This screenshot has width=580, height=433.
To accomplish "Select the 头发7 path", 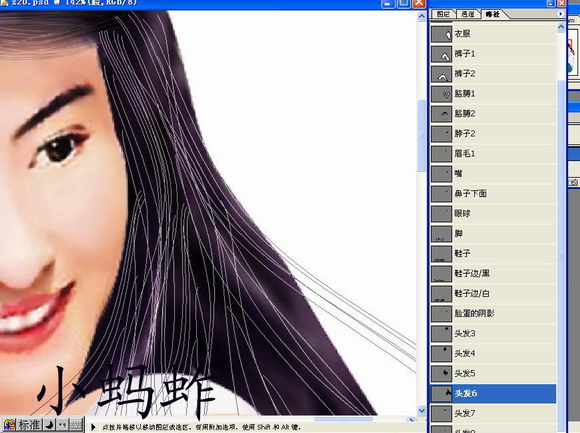I will click(493, 413).
